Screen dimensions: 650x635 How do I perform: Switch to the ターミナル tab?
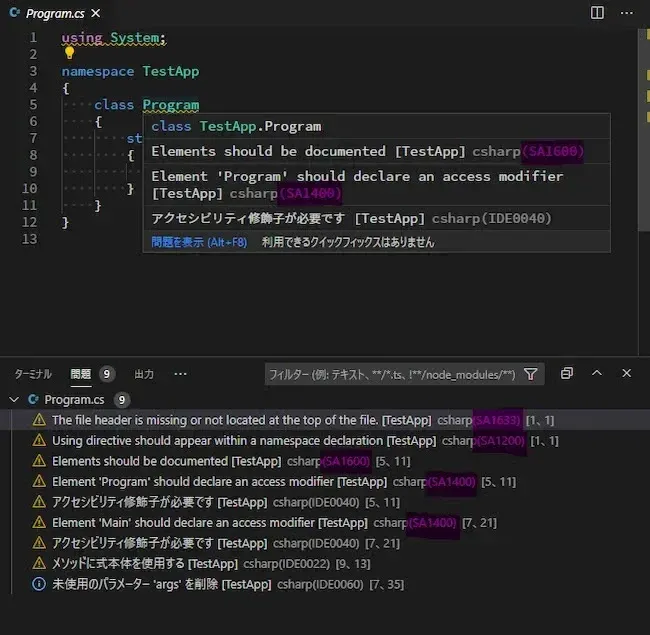tap(33, 374)
